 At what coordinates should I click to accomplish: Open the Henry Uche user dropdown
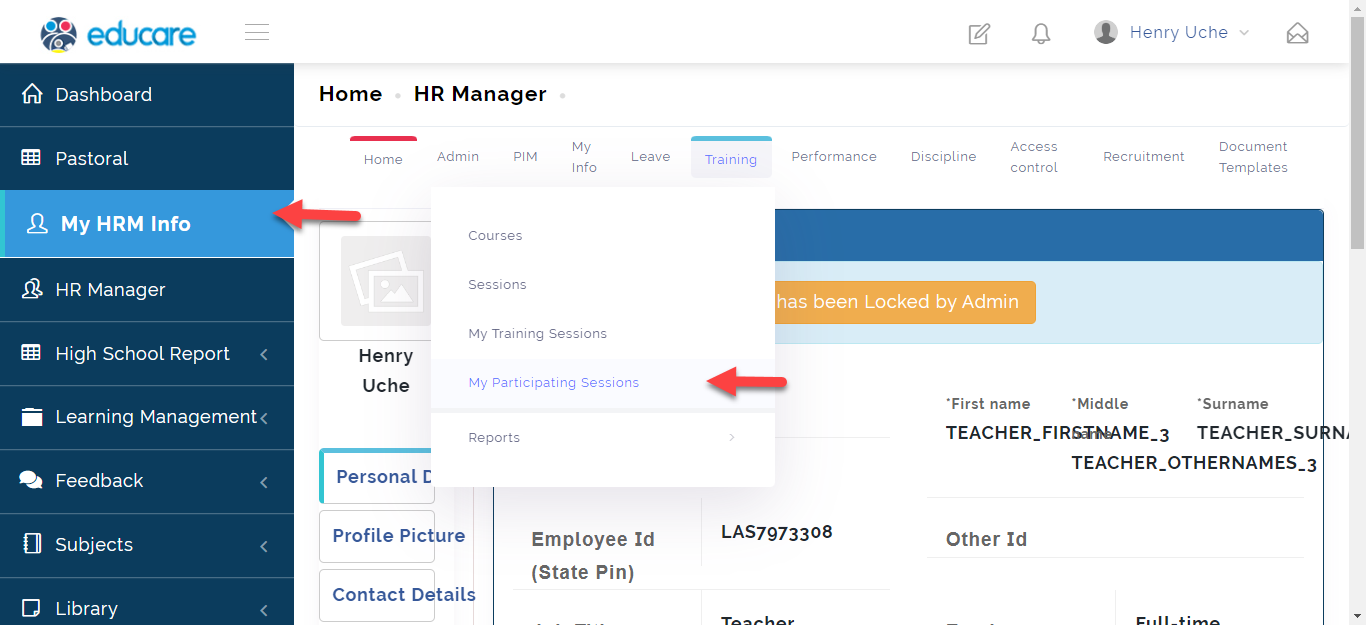coord(1172,32)
